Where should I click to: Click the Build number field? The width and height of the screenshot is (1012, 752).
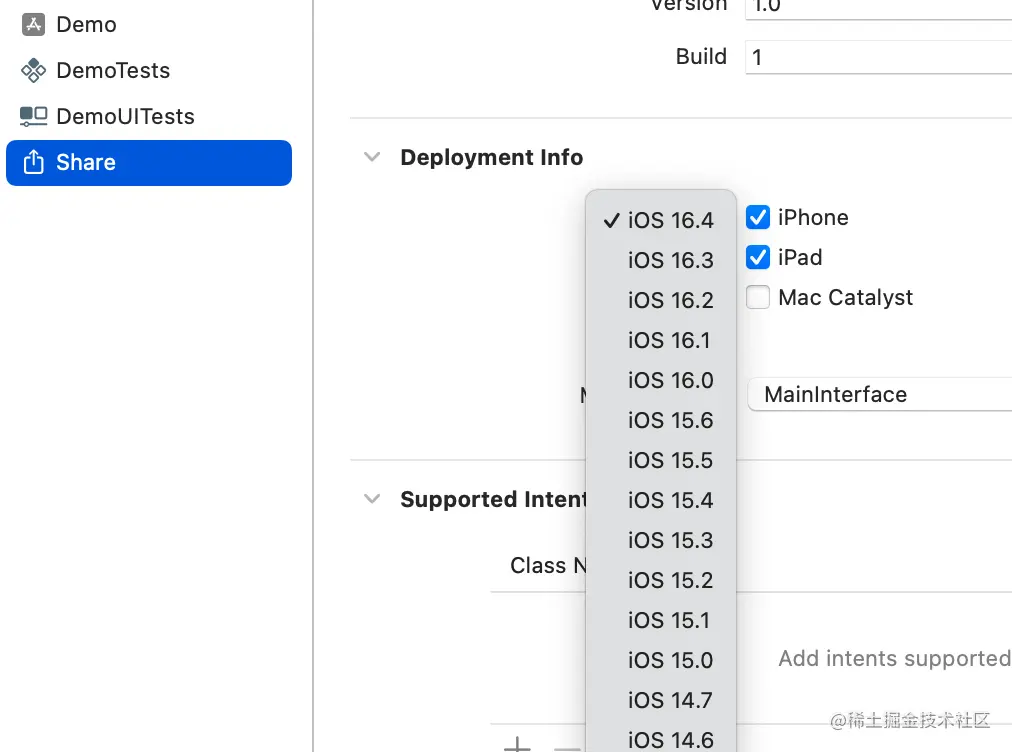878,57
